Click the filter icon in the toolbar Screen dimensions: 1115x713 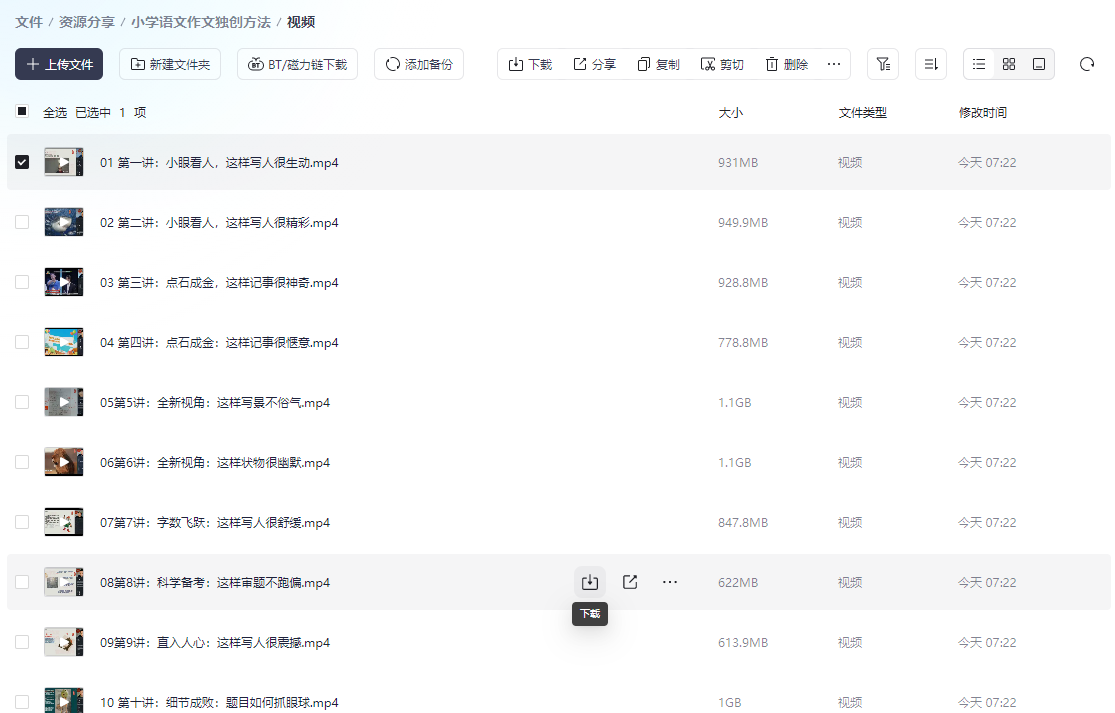point(882,64)
